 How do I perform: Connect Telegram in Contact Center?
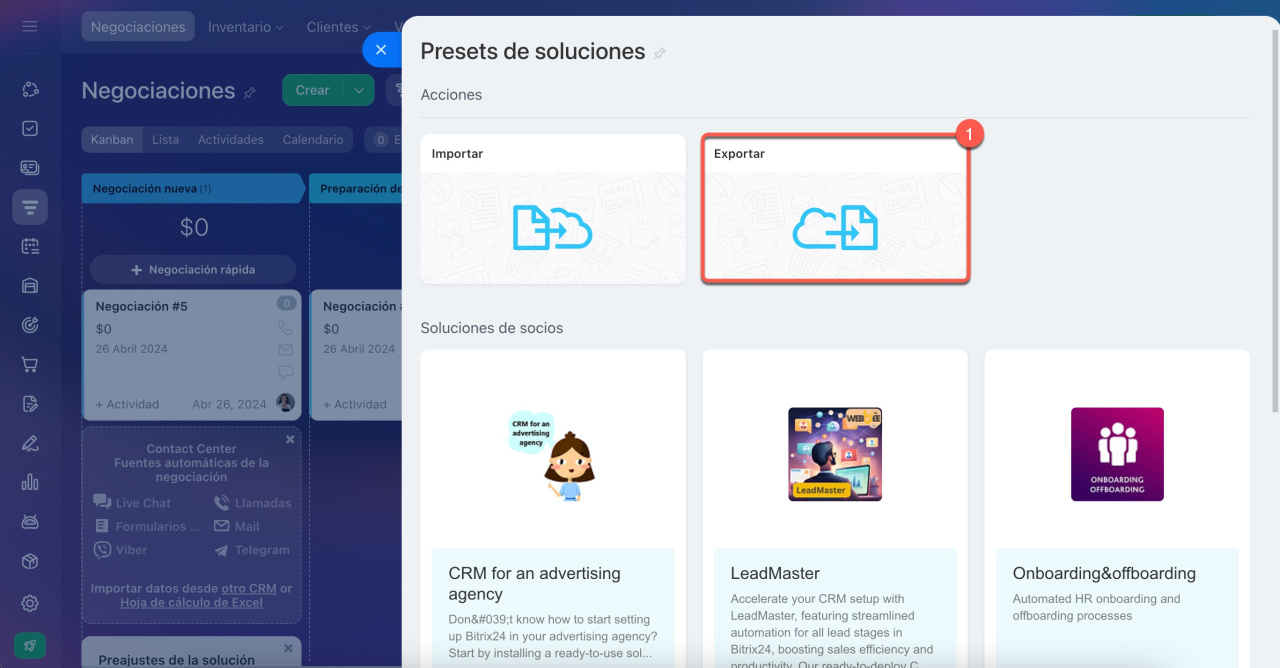(x=251, y=550)
